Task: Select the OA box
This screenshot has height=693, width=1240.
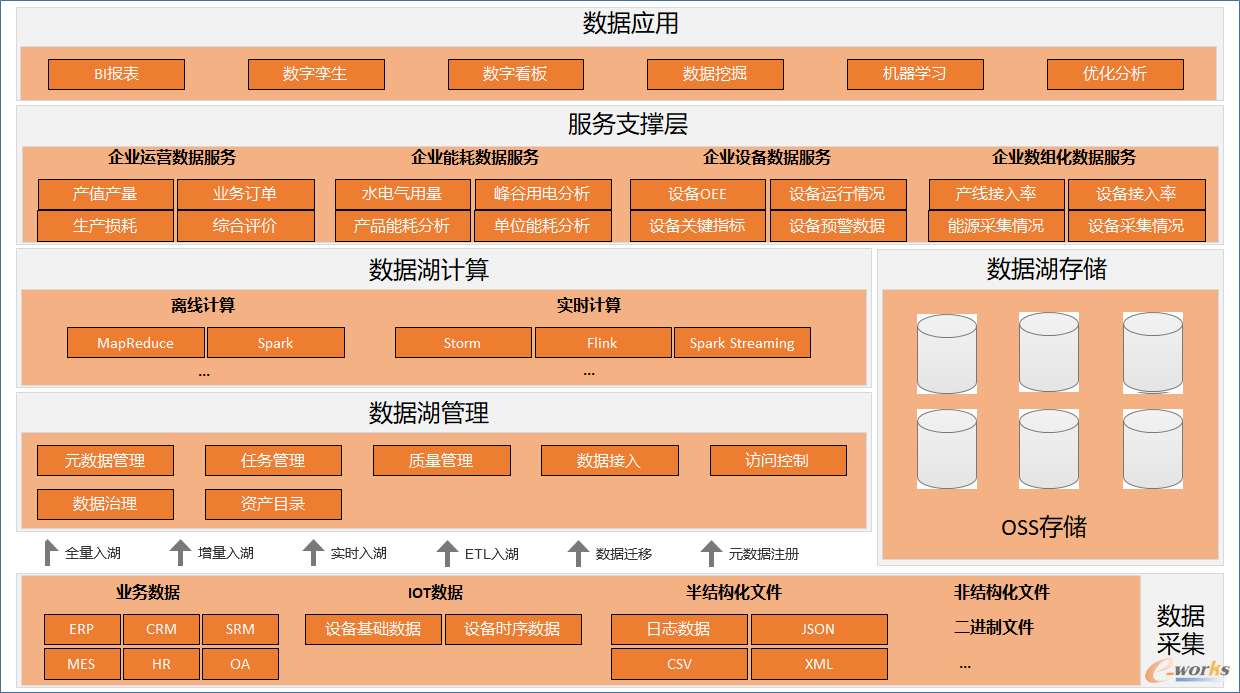Action: tap(240, 664)
